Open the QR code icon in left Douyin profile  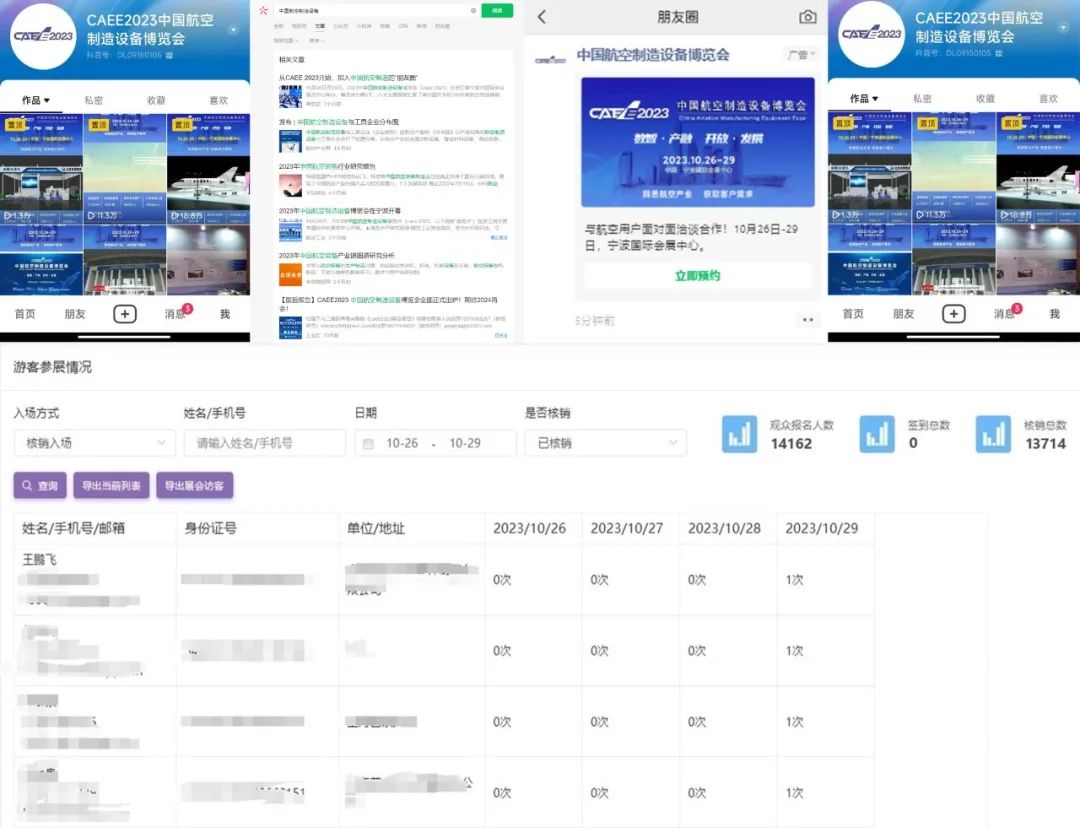point(169,55)
